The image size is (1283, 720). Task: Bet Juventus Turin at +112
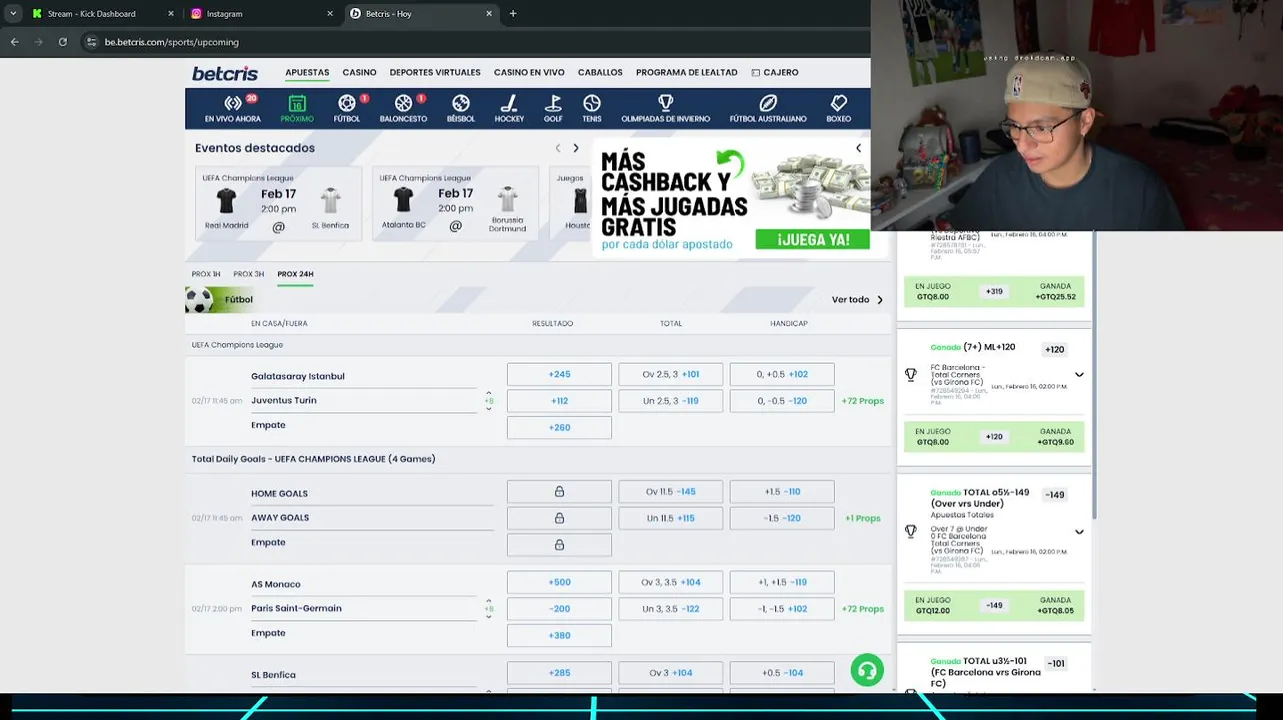pos(559,401)
